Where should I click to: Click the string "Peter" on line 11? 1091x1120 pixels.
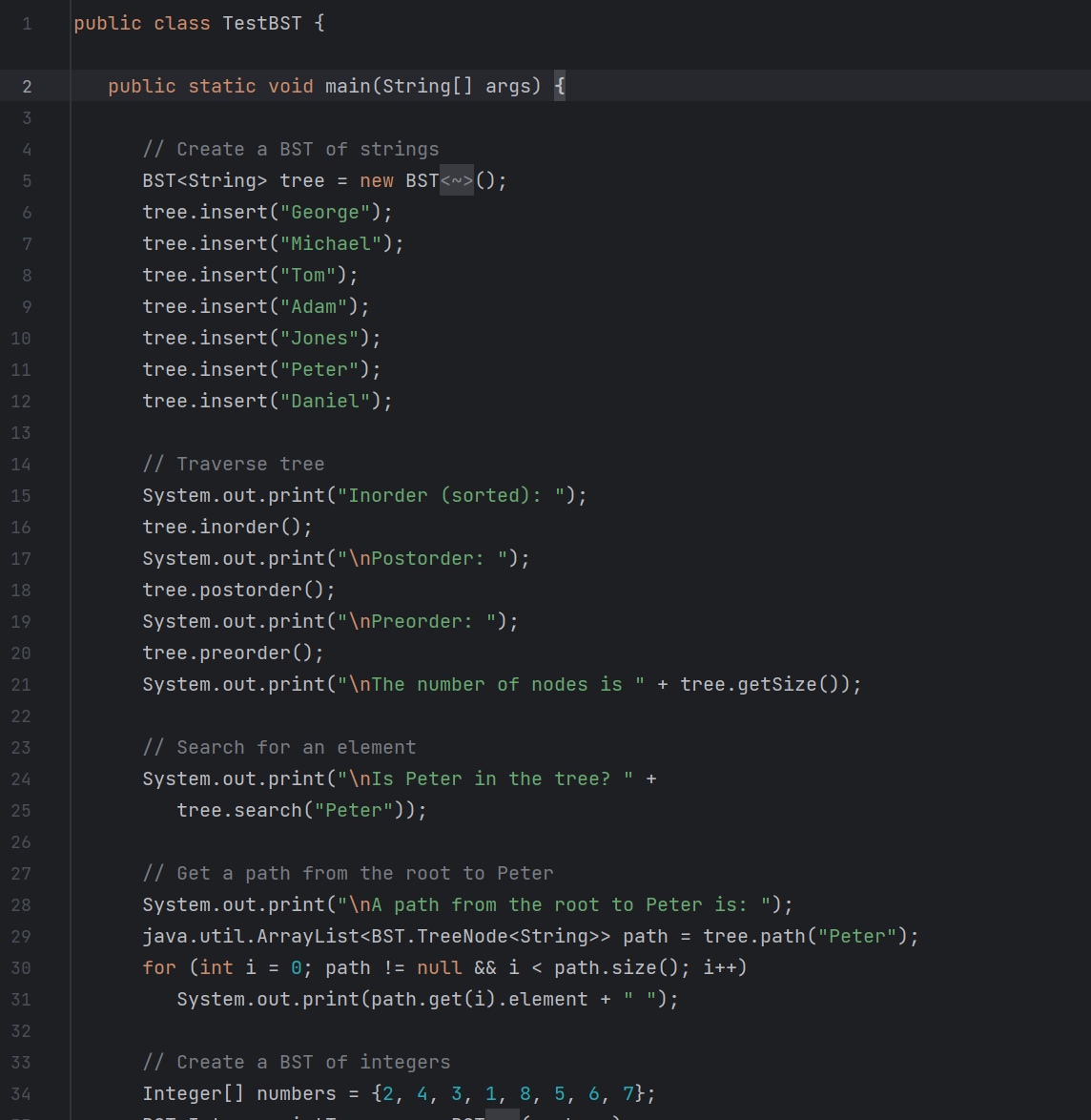319,369
